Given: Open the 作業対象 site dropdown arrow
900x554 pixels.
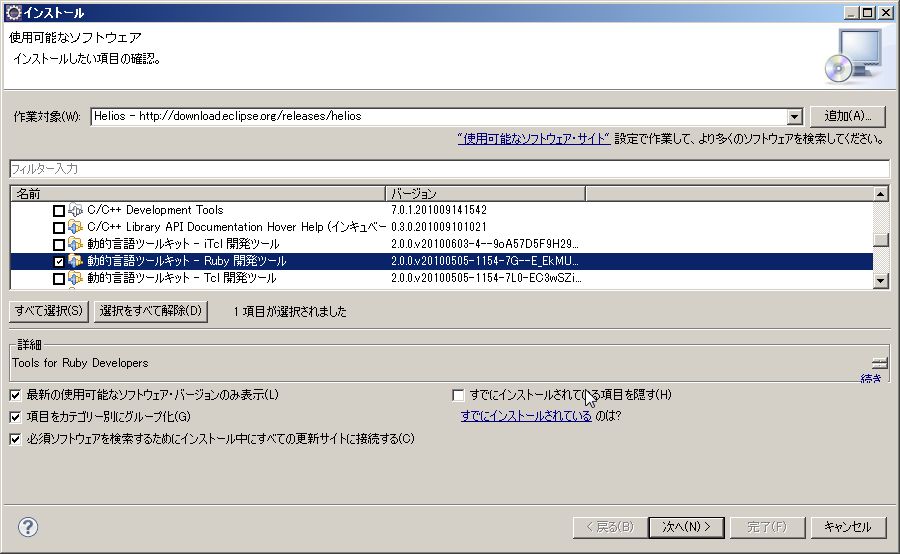Looking at the screenshot, I should (794, 117).
